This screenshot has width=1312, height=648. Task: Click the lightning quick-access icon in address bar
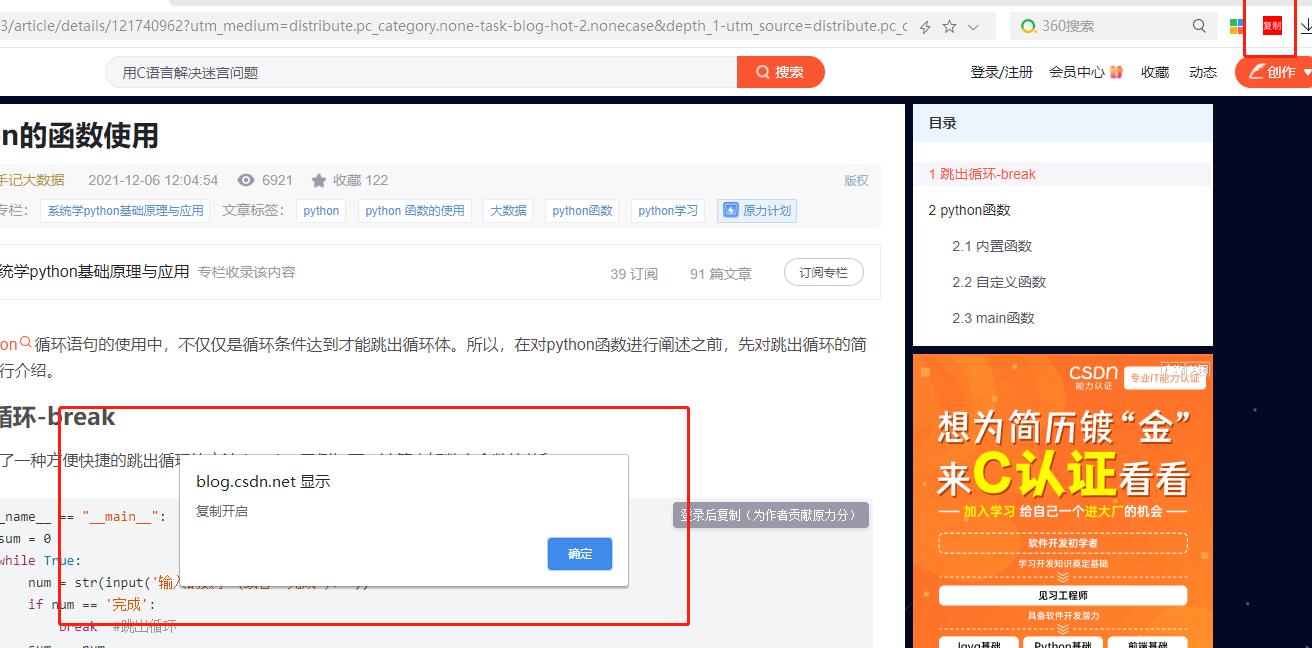(924, 25)
